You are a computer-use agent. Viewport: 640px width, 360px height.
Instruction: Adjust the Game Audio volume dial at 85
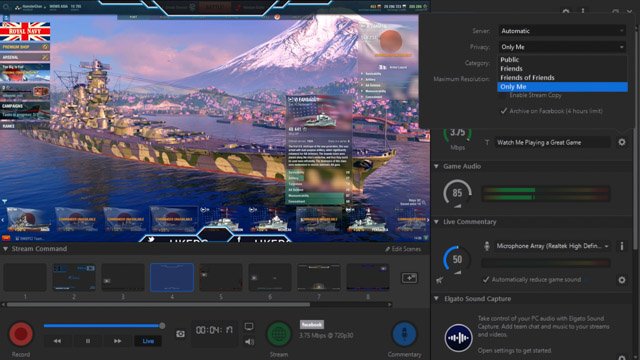pos(457,193)
